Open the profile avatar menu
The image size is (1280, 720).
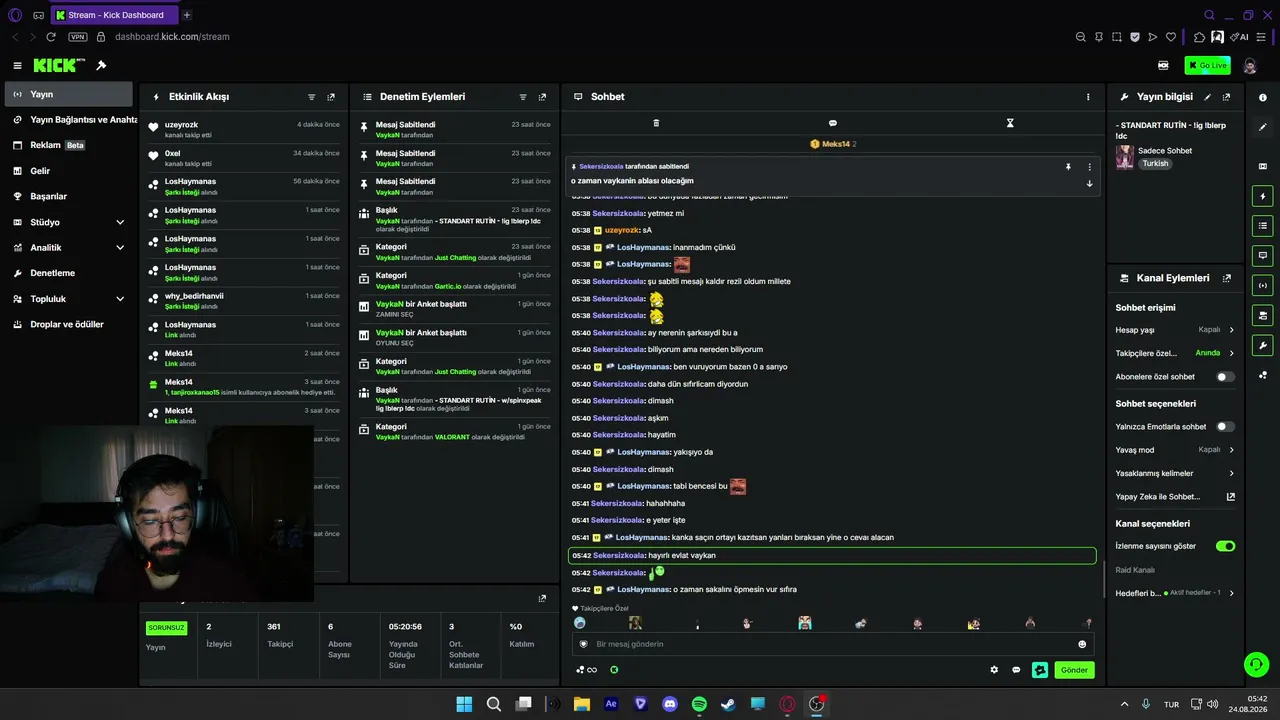pyautogui.click(x=1250, y=65)
